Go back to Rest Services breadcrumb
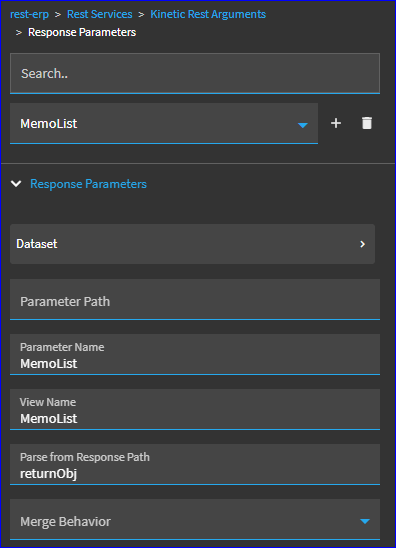Screen dimensions: 396x548 coord(100,14)
